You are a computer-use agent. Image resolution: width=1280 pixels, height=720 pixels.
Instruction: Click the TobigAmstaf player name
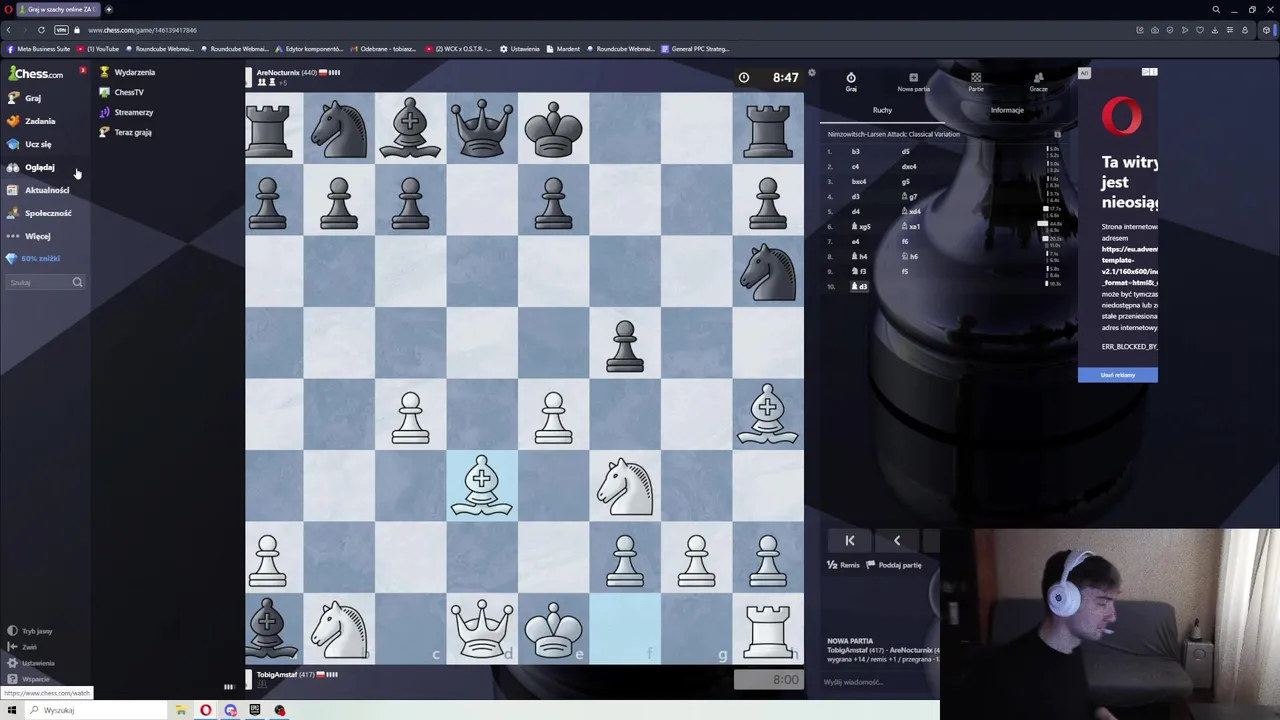pos(277,675)
